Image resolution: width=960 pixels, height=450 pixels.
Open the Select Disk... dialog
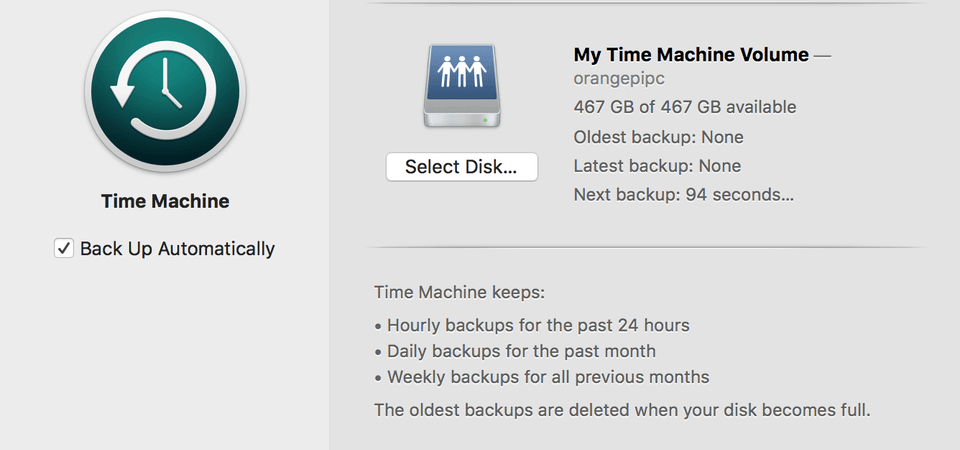(461, 167)
